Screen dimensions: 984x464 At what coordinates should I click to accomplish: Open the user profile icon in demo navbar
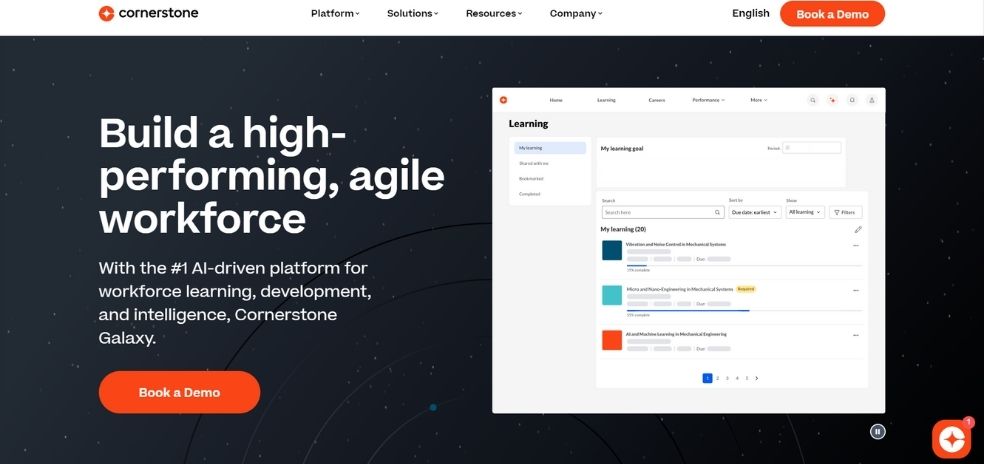click(872, 100)
